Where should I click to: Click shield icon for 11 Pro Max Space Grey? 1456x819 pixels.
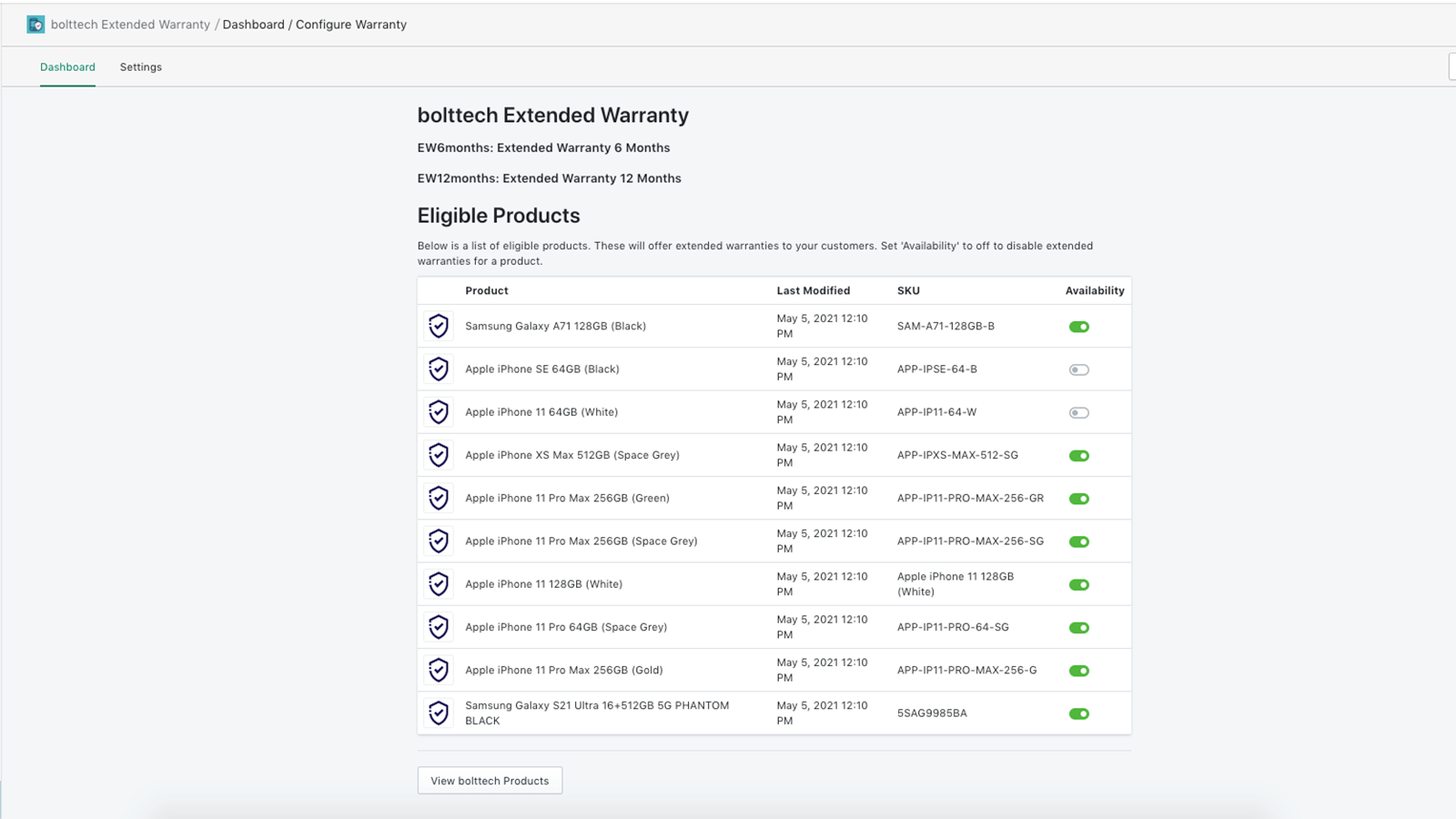[x=439, y=541]
